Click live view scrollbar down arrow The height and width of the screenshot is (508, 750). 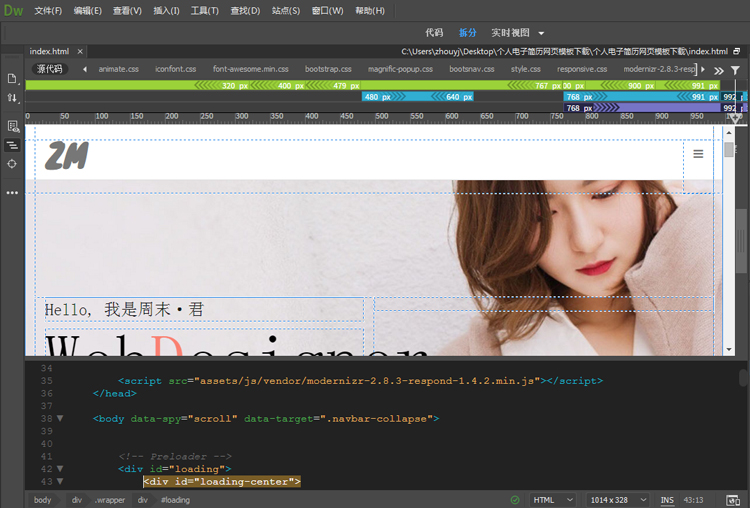point(728,350)
